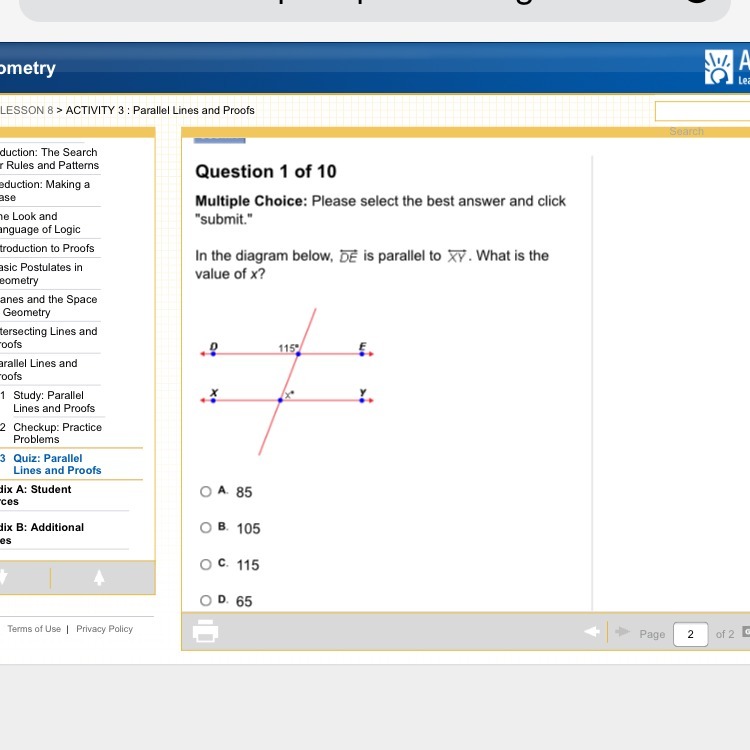750x750 pixels.
Task: Open Planes and the Space of Geometry
Action: pos(48,306)
